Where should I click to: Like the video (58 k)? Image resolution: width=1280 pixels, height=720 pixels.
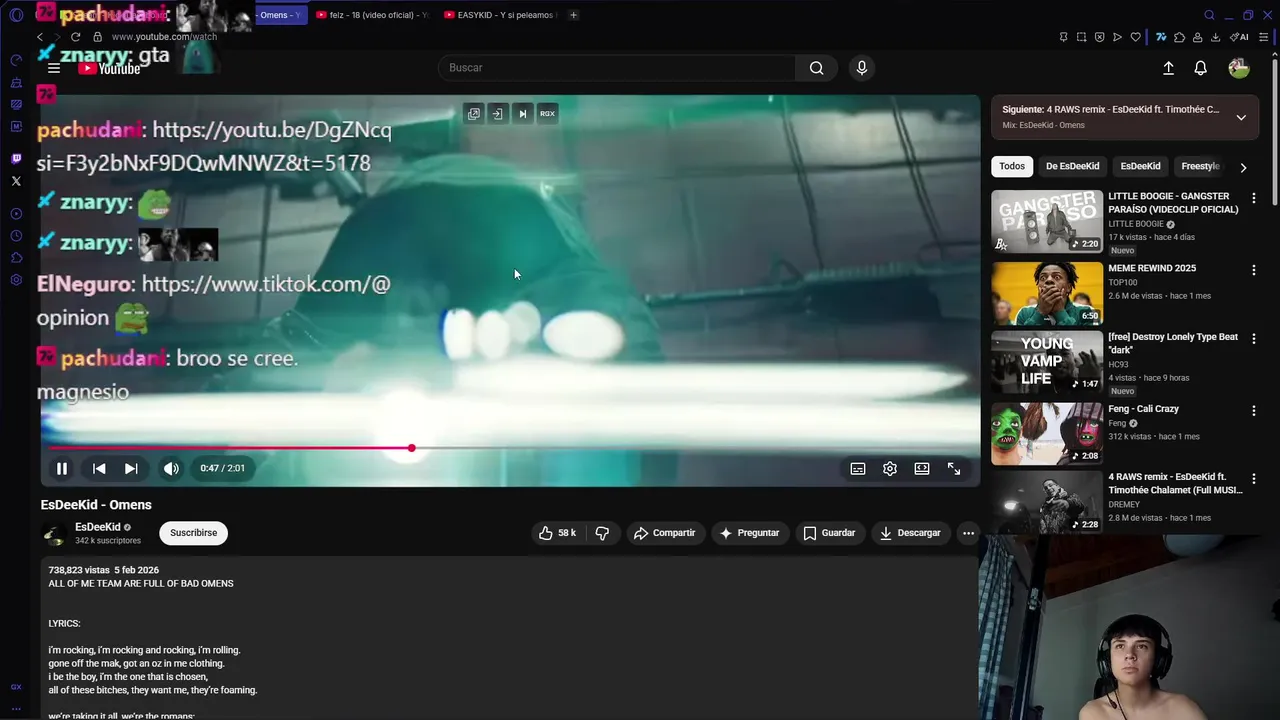557,533
